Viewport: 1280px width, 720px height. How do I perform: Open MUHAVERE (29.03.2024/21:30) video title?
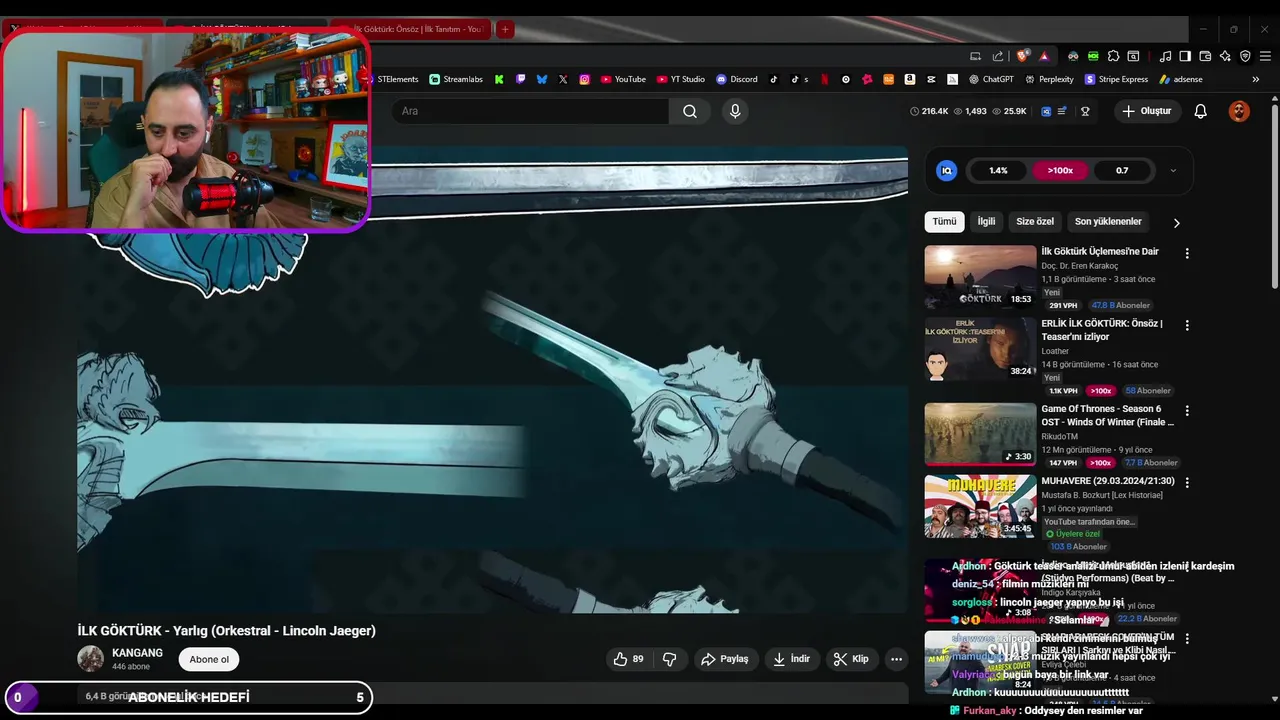point(1108,481)
